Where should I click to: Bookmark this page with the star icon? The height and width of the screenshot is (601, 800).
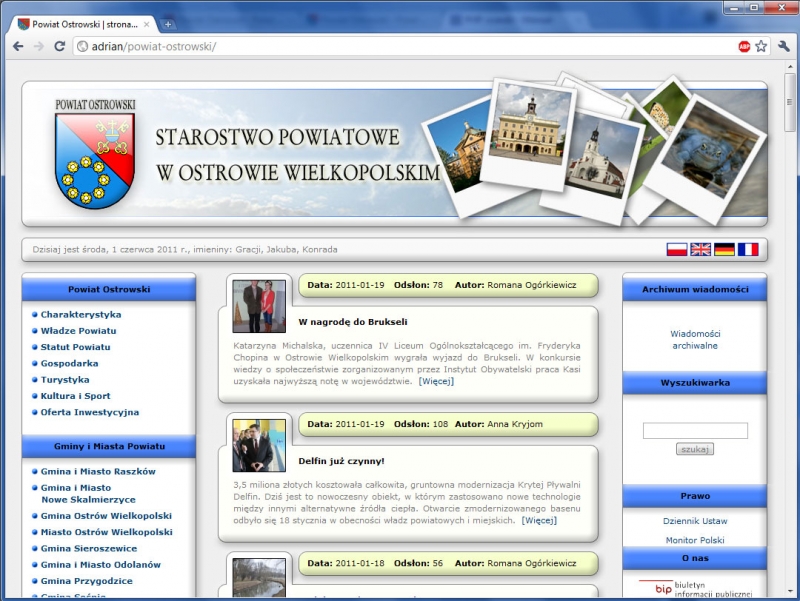click(x=761, y=46)
